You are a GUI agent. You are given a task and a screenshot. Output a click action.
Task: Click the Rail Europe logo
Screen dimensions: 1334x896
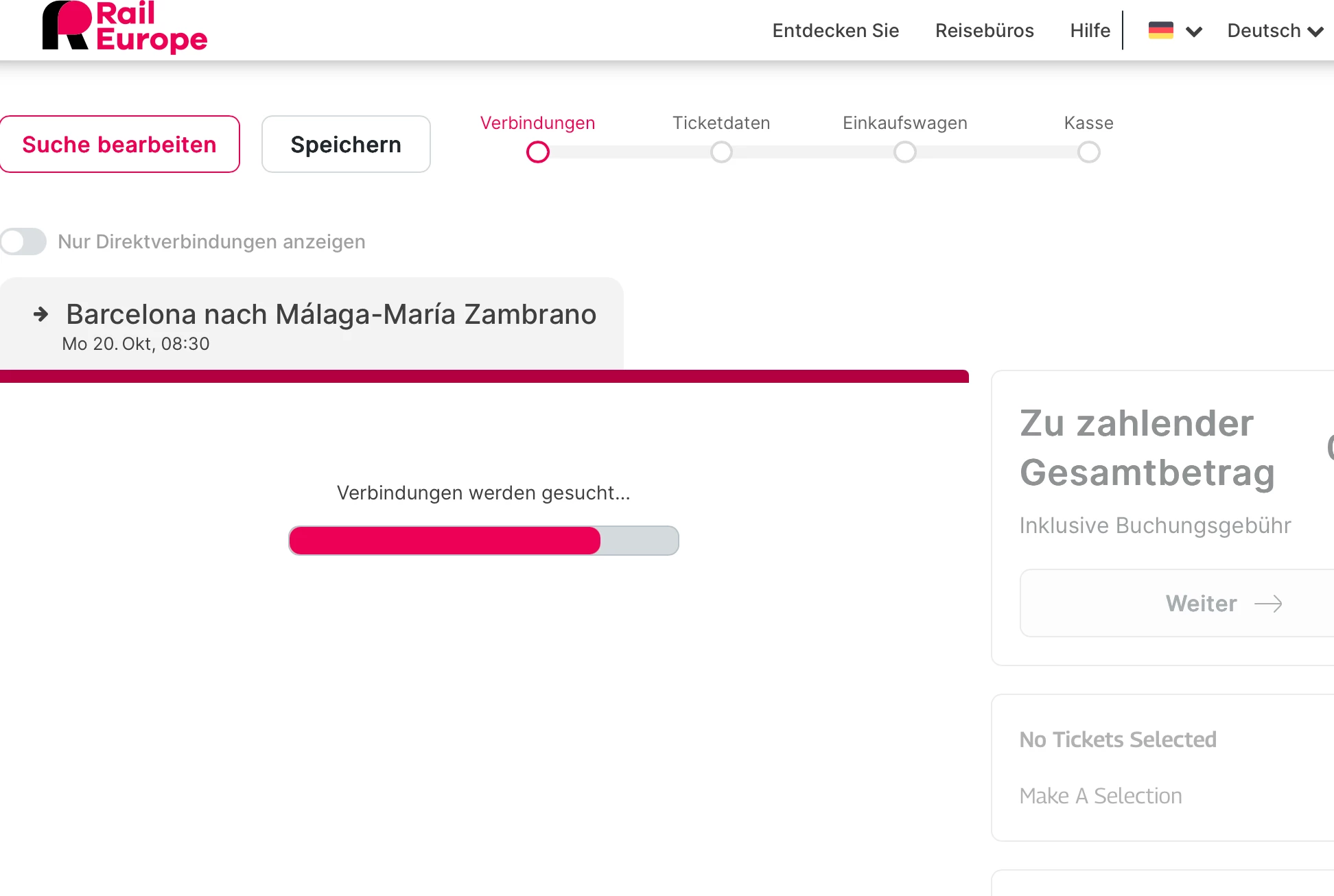click(x=125, y=27)
